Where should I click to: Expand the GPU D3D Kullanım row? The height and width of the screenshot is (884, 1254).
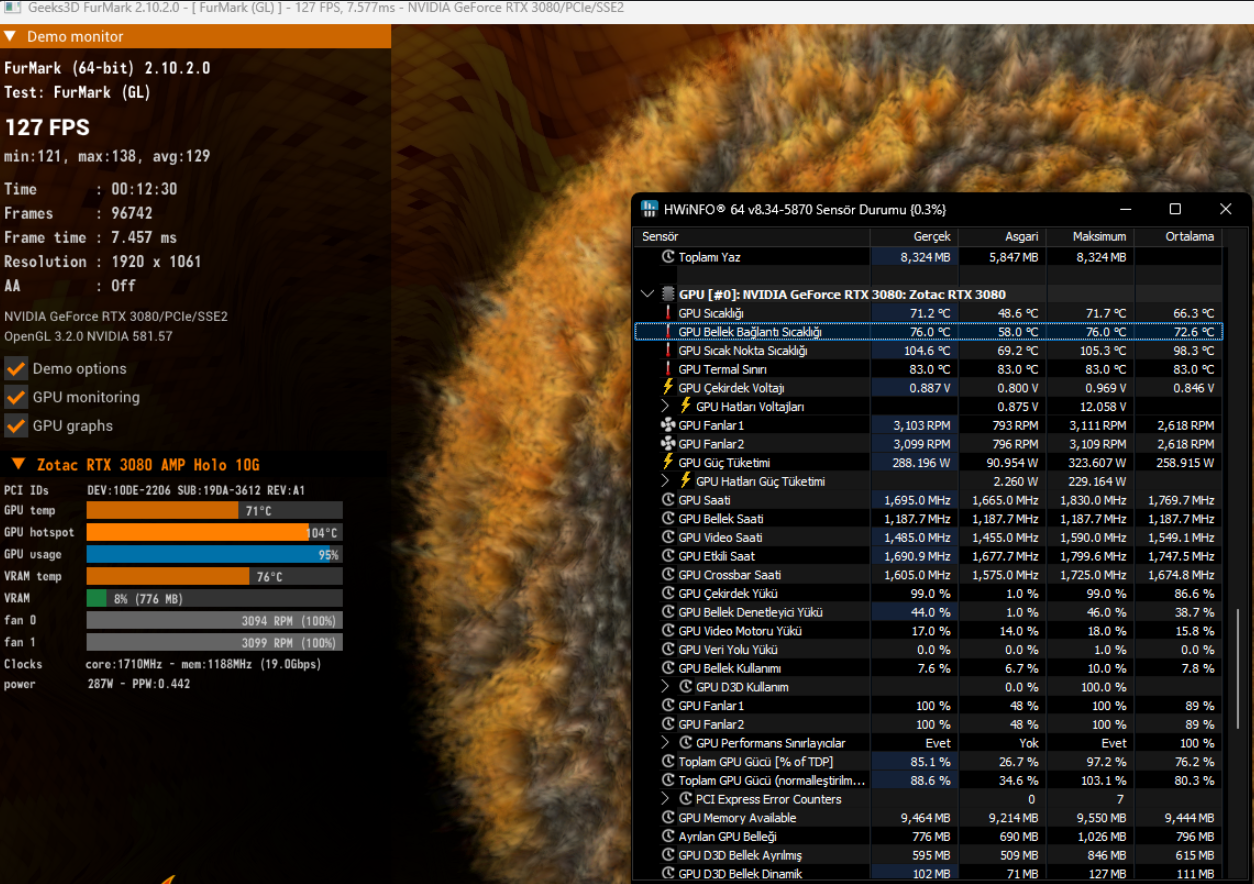(x=666, y=687)
